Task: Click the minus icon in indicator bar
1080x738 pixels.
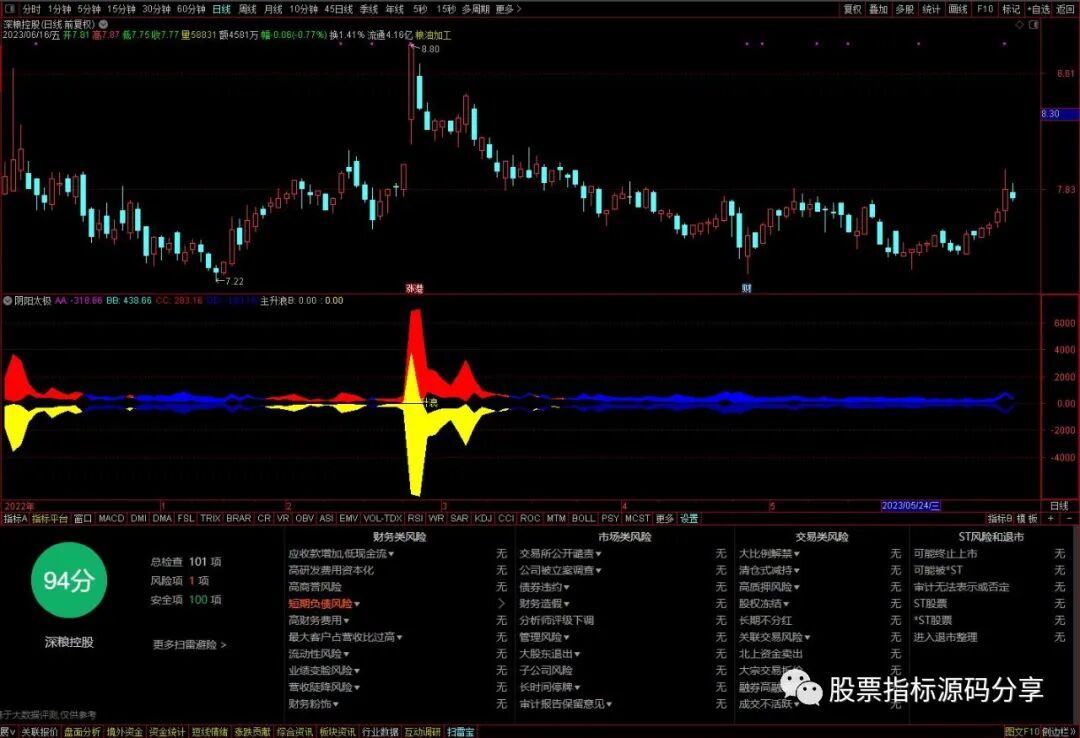Action: pyautogui.click(x=1068, y=518)
